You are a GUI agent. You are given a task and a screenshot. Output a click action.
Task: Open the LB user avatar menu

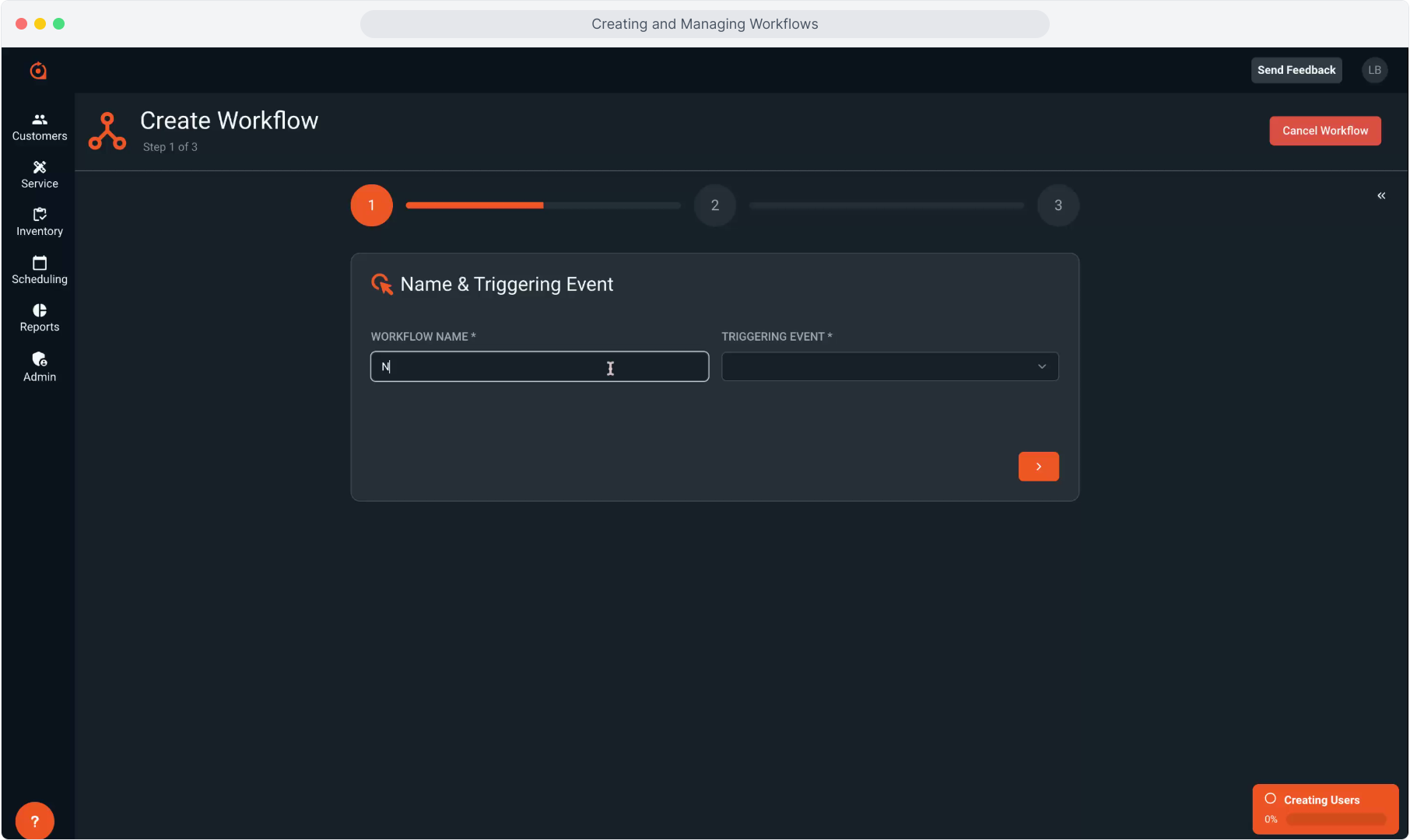(1375, 70)
